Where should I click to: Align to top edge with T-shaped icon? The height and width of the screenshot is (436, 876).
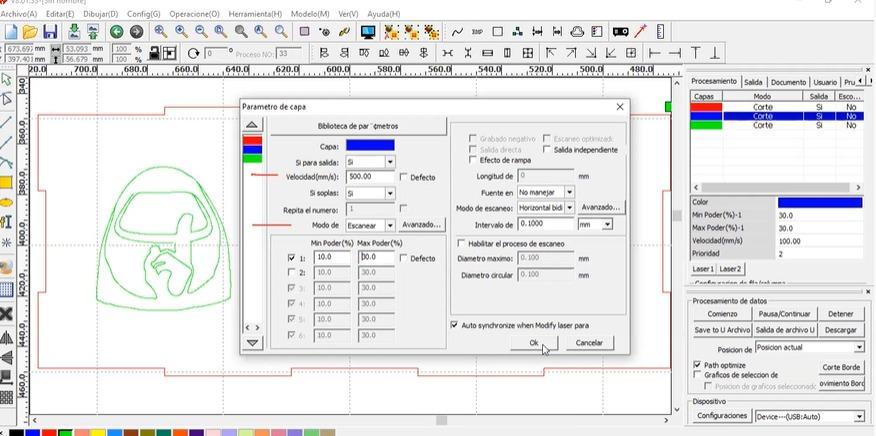695,53
